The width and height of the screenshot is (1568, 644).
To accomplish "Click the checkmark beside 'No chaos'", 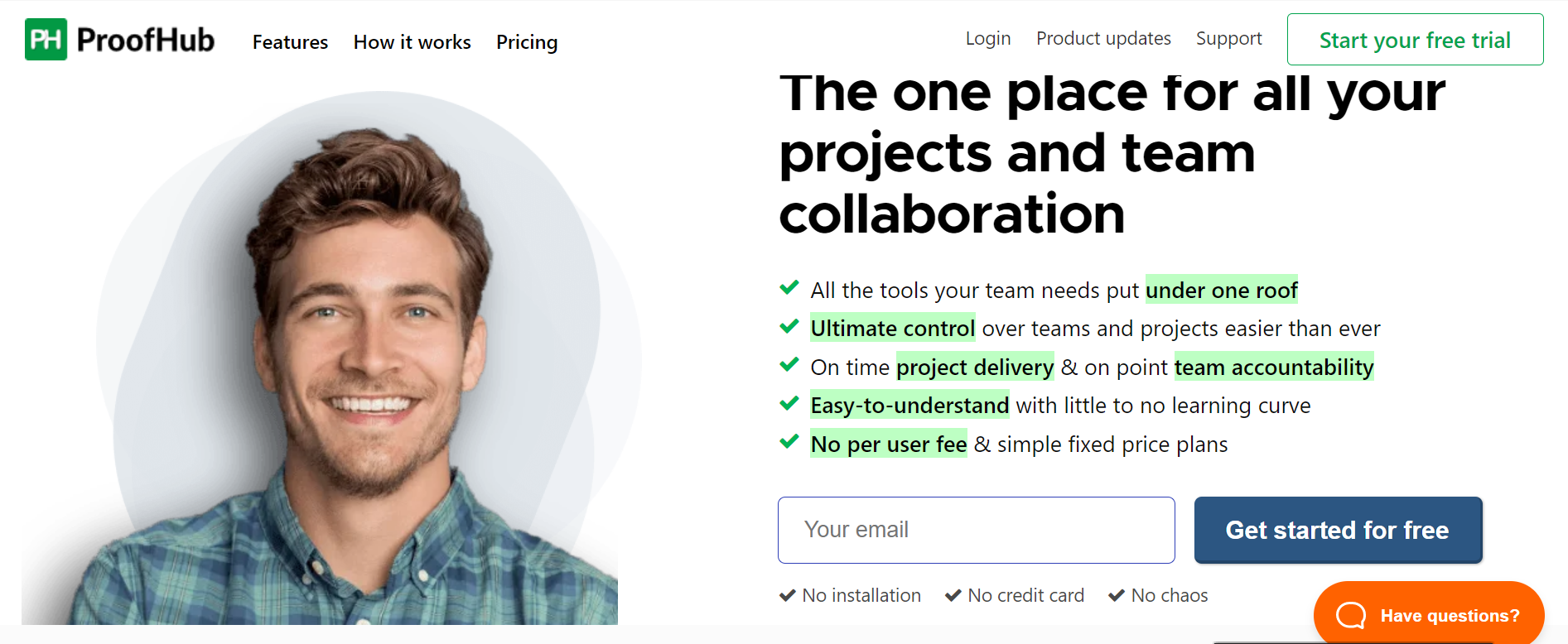I will (x=1116, y=594).
